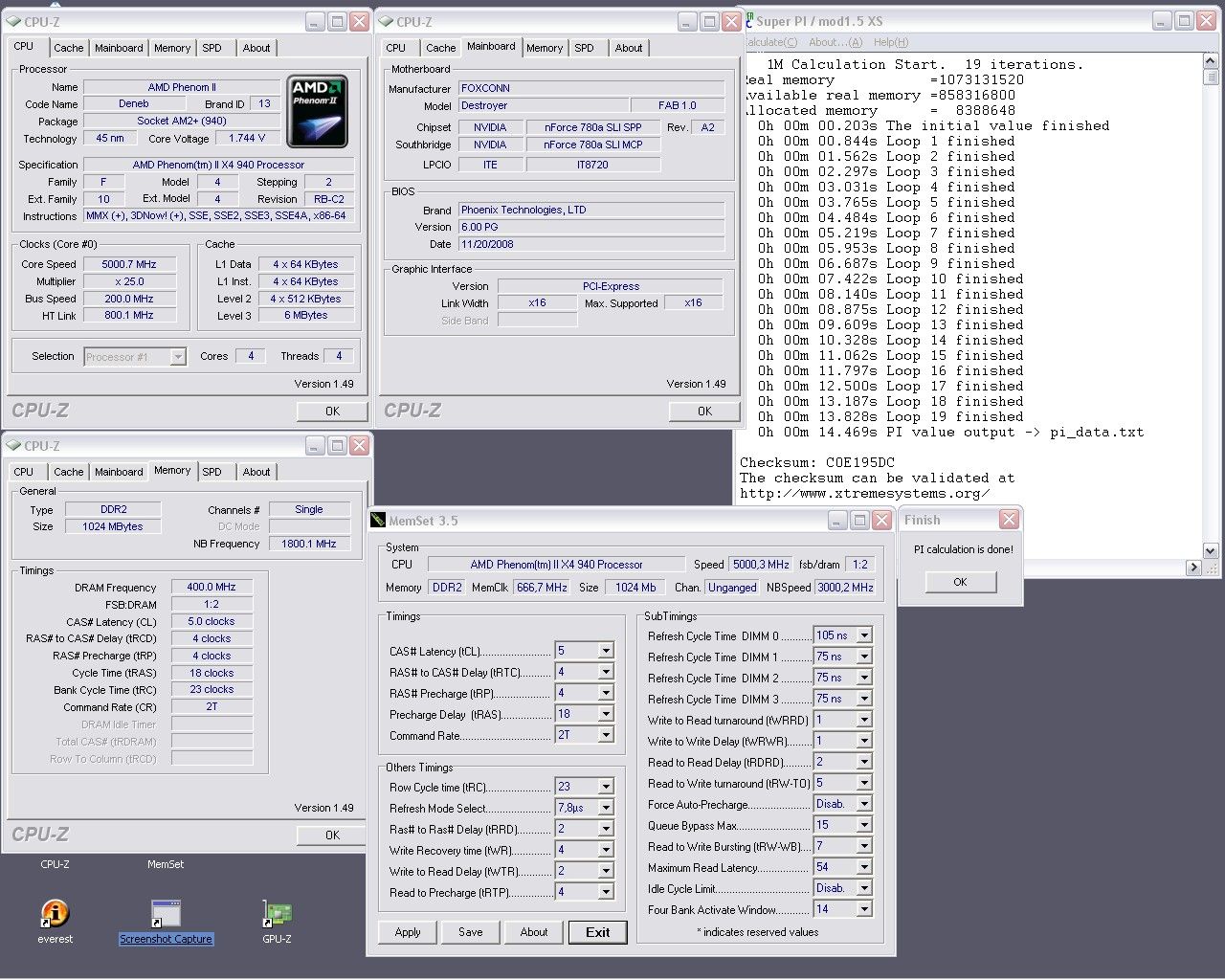The image size is (1225, 980).
Task: Launch the GPU-Z desktop shortcut icon
Action: tap(277, 914)
